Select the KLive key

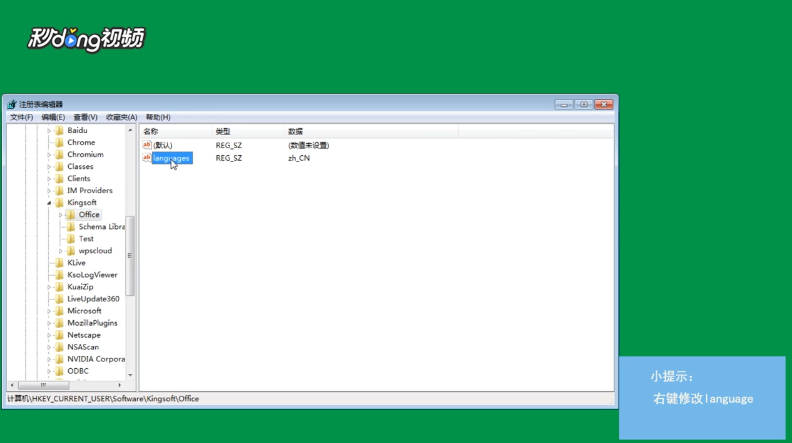click(x=76, y=263)
